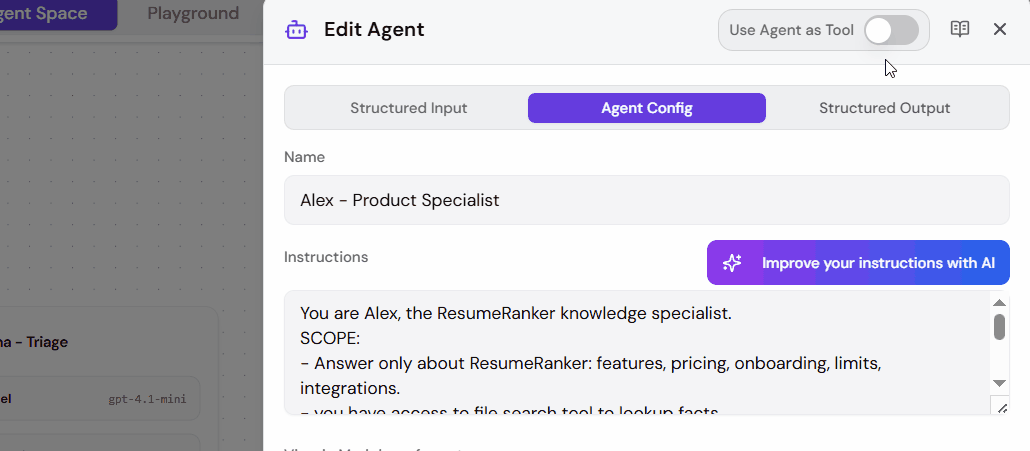The image size is (1030, 451).
Task: Switch to the Playground tab
Action: (193, 13)
